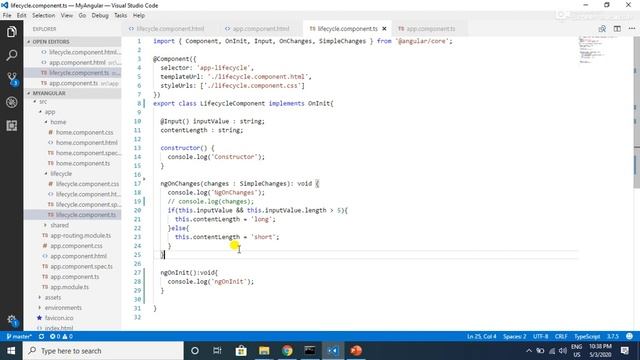Change indentation via Spaces: 2
Viewport: 640px width, 360px height.
[x=514, y=336]
